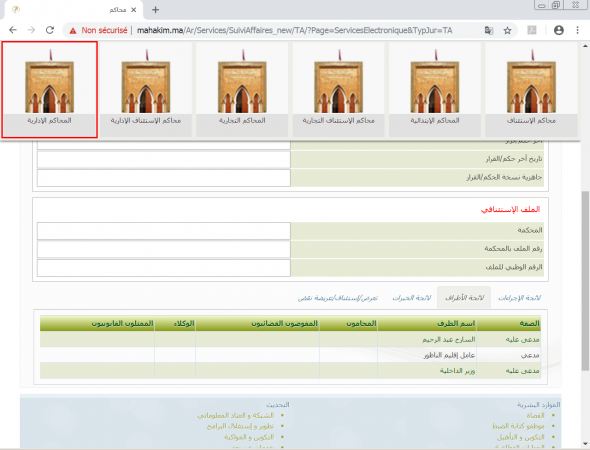Select the وزير الداخلية party name
Viewport: 590px width, 450px height.
(458, 371)
